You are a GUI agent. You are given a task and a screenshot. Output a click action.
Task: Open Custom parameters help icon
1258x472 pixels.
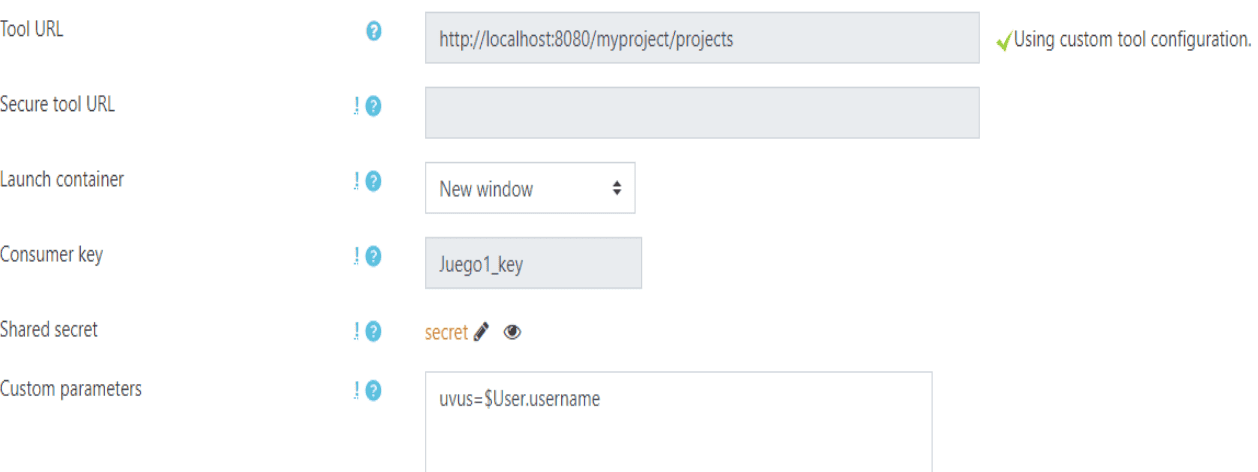point(373,392)
